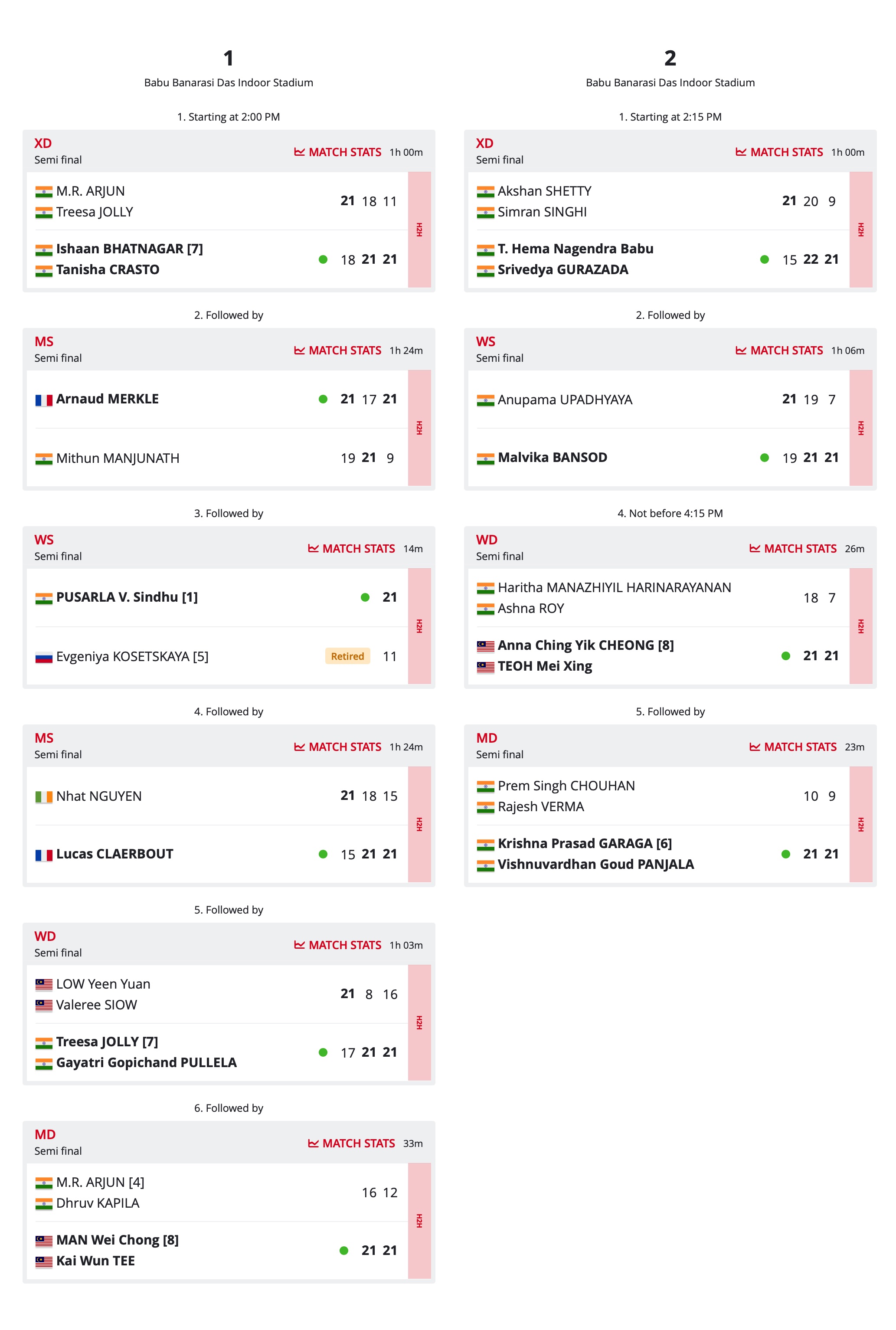View H2H for Upadhyaya vs Bansod match

tap(860, 428)
